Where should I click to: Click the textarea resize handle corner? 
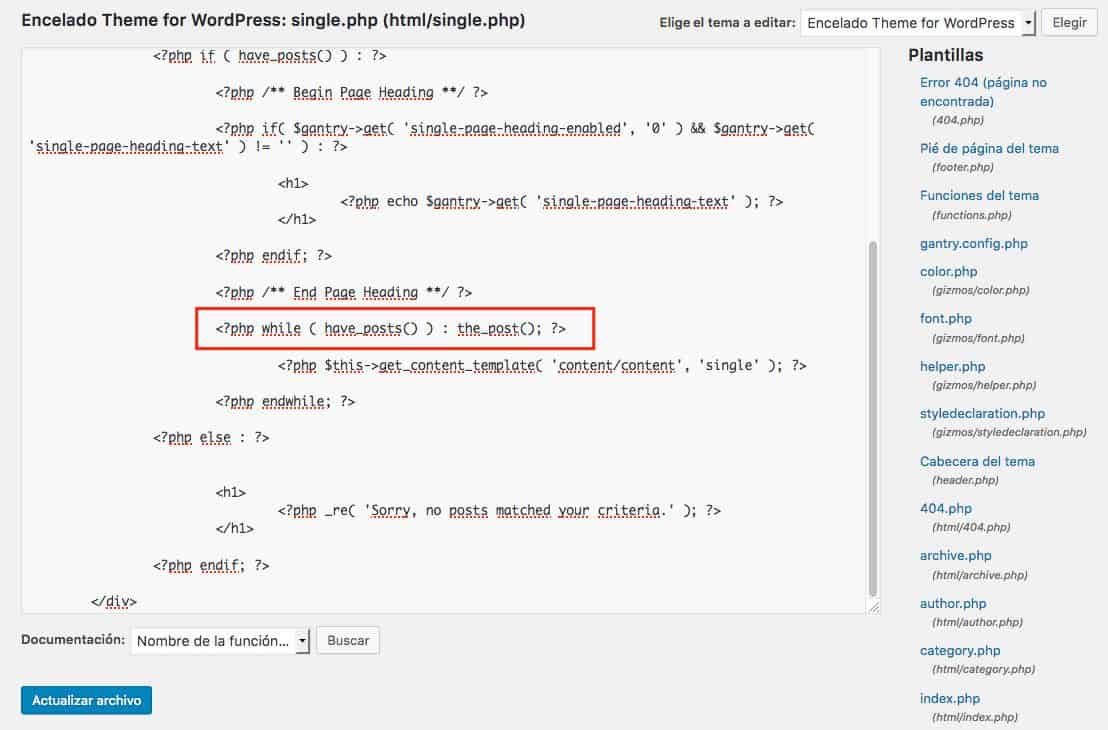pyautogui.click(x=874, y=607)
